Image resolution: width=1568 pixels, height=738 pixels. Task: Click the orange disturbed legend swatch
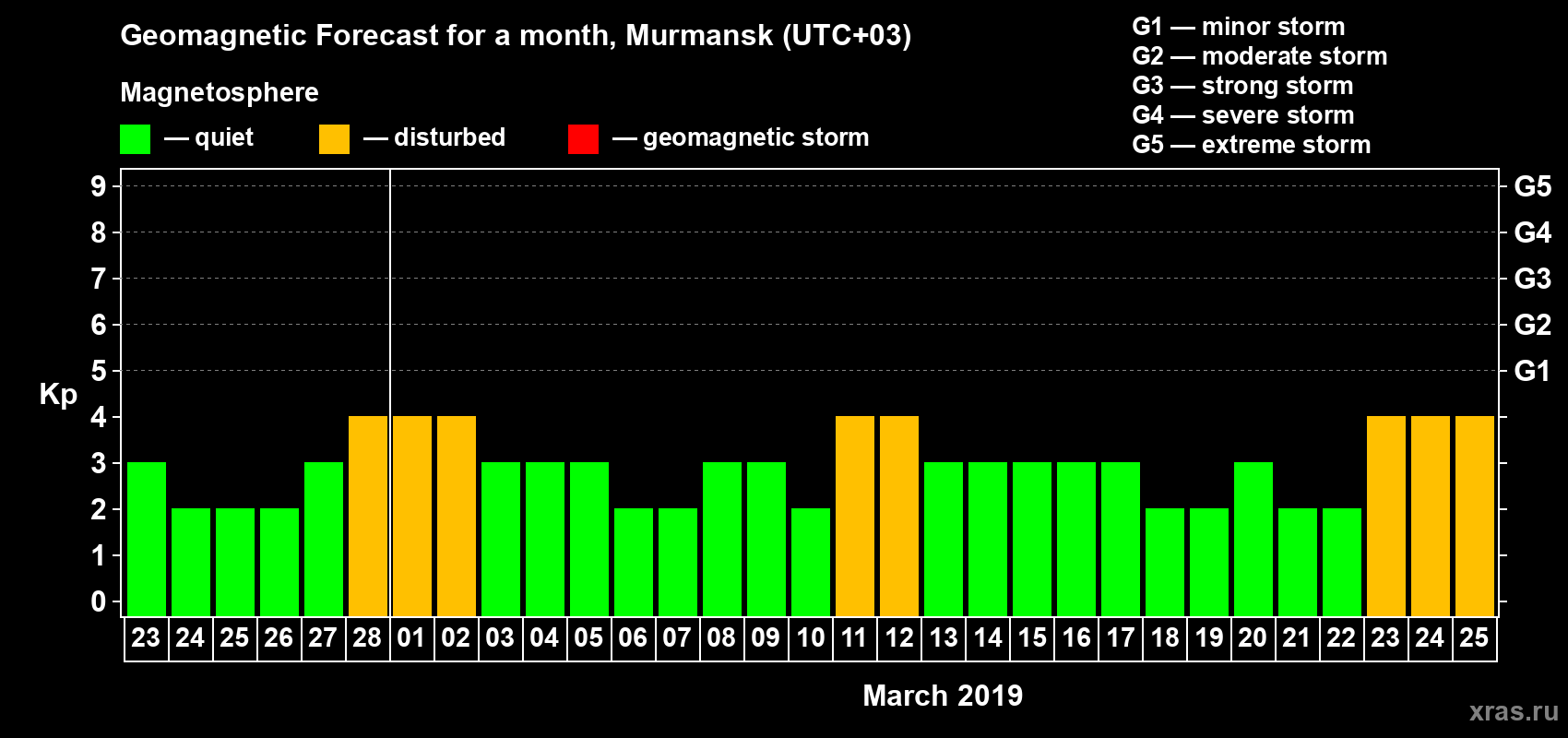tap(334, 138)
